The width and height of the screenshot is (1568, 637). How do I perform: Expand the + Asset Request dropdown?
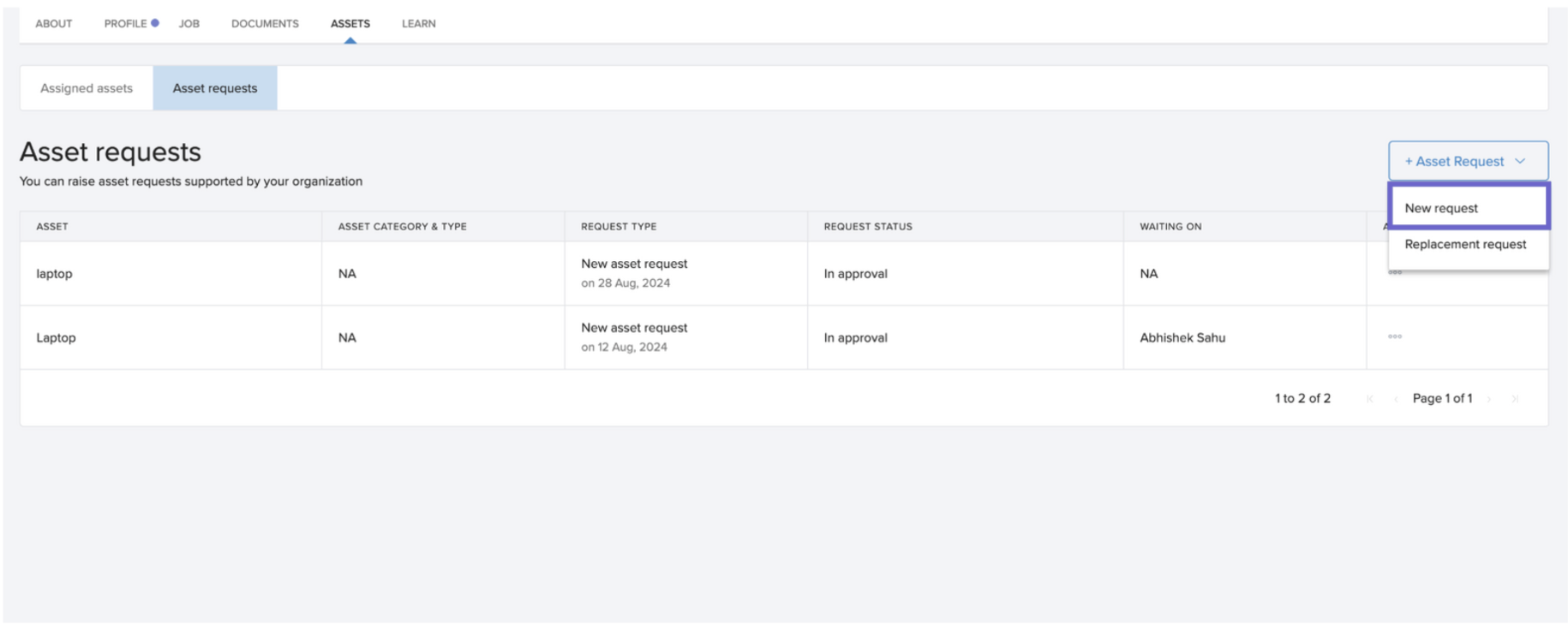1467,161
